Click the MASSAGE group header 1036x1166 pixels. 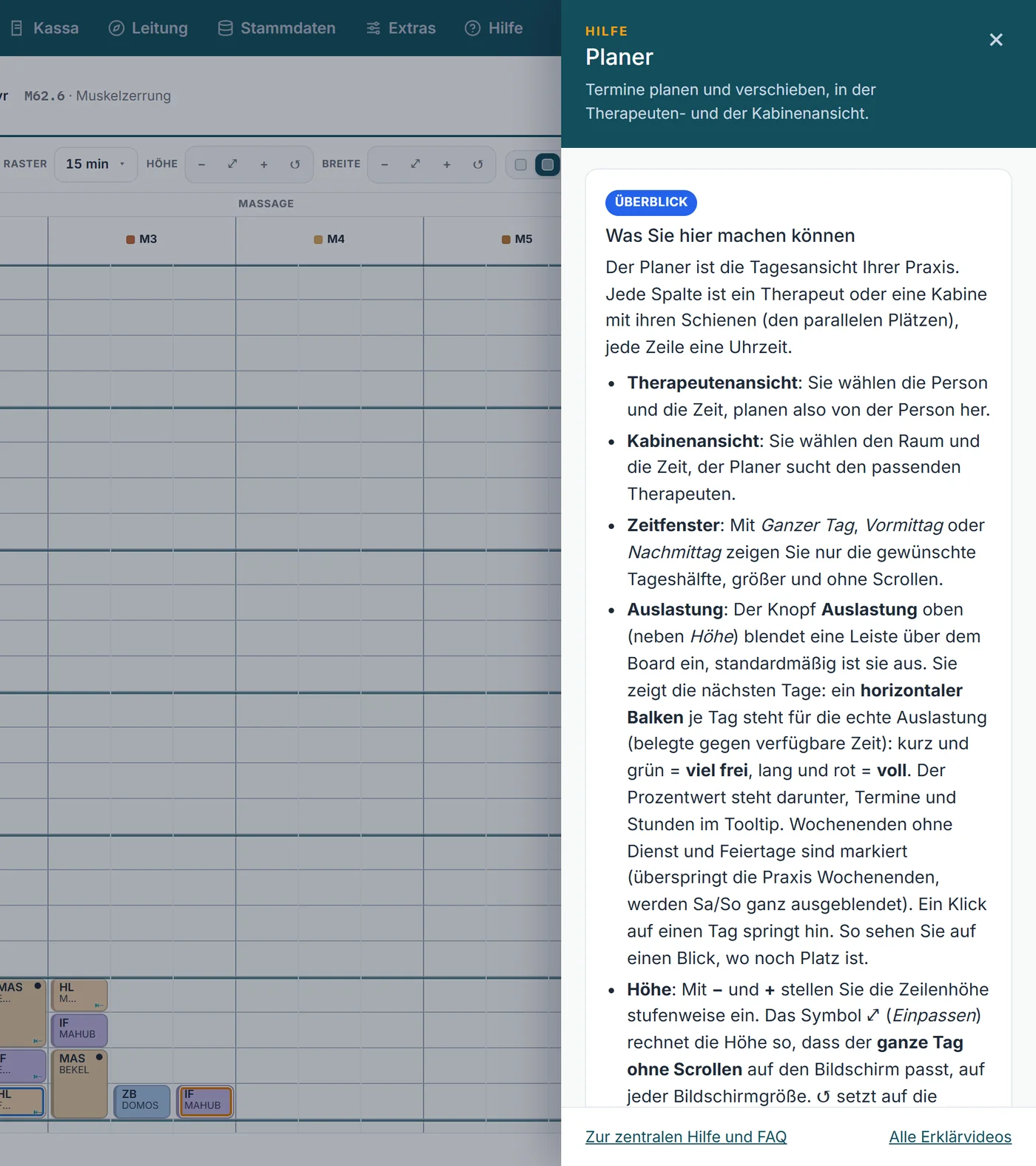(x=266, y=203)
